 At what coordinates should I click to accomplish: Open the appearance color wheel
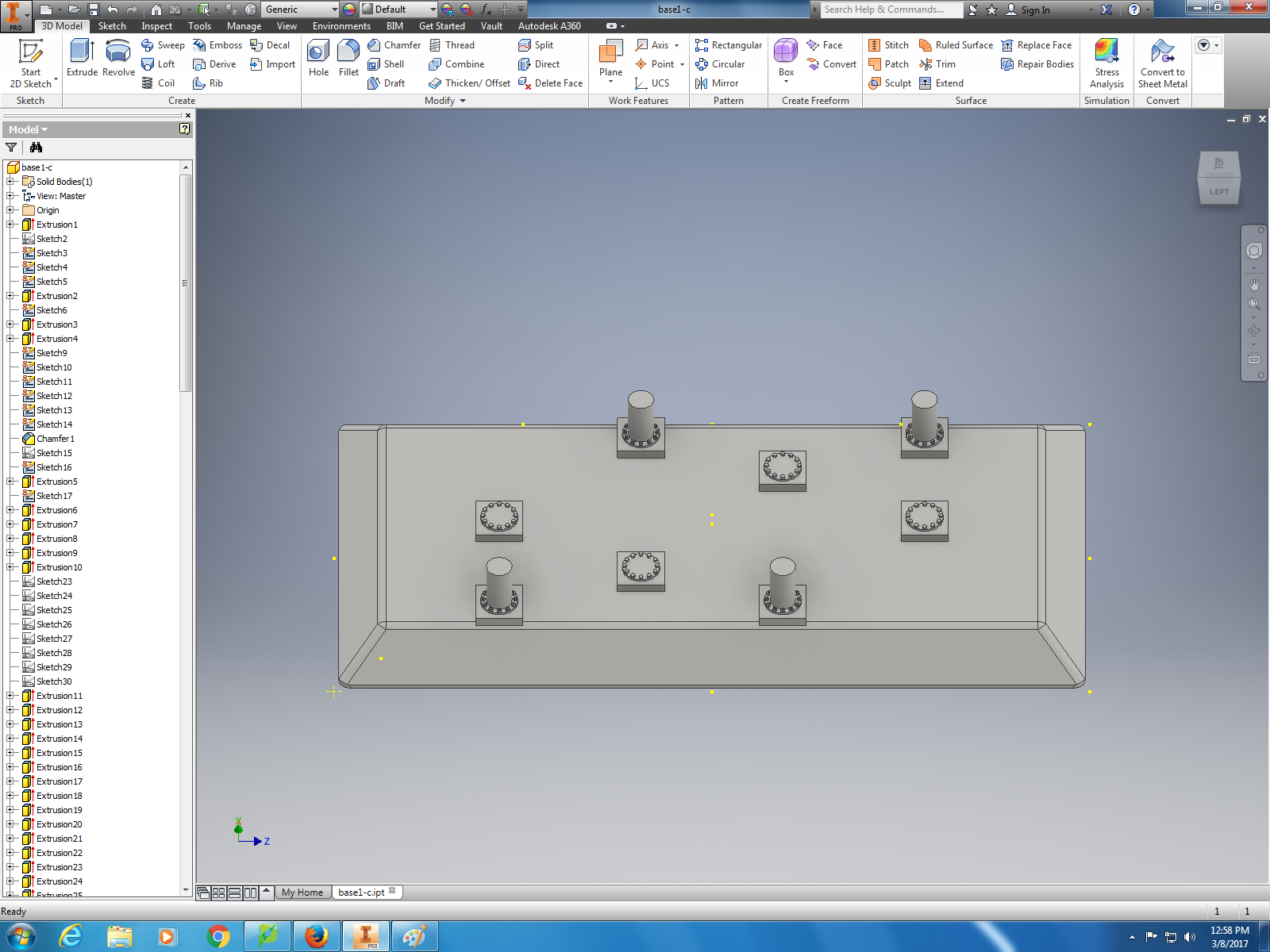tap(349, 10)
